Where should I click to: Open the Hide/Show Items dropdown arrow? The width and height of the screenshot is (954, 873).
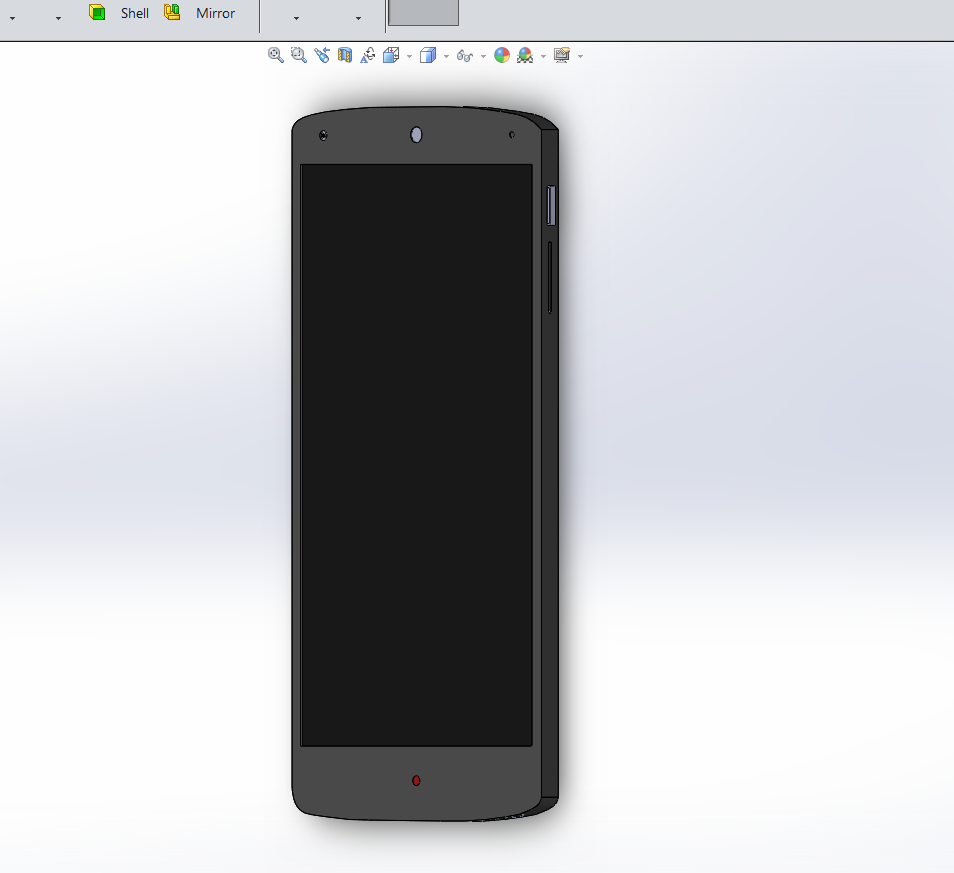(x=483, y=55)
